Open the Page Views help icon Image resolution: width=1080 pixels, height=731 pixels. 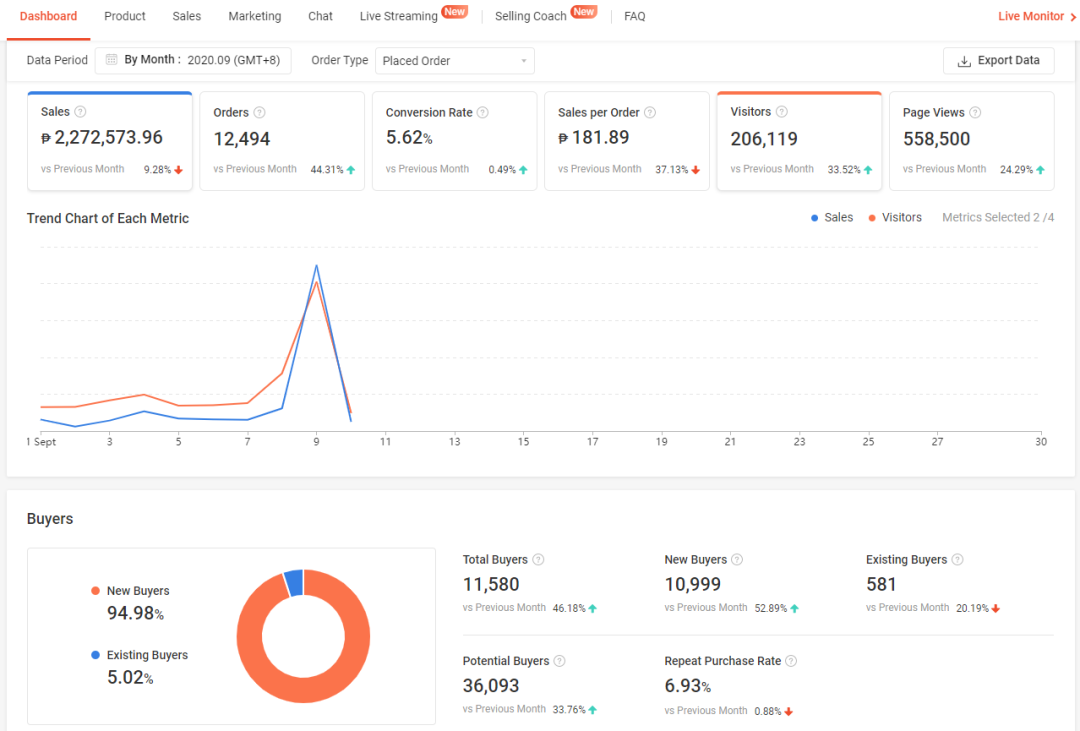click(x=975, y=112)
